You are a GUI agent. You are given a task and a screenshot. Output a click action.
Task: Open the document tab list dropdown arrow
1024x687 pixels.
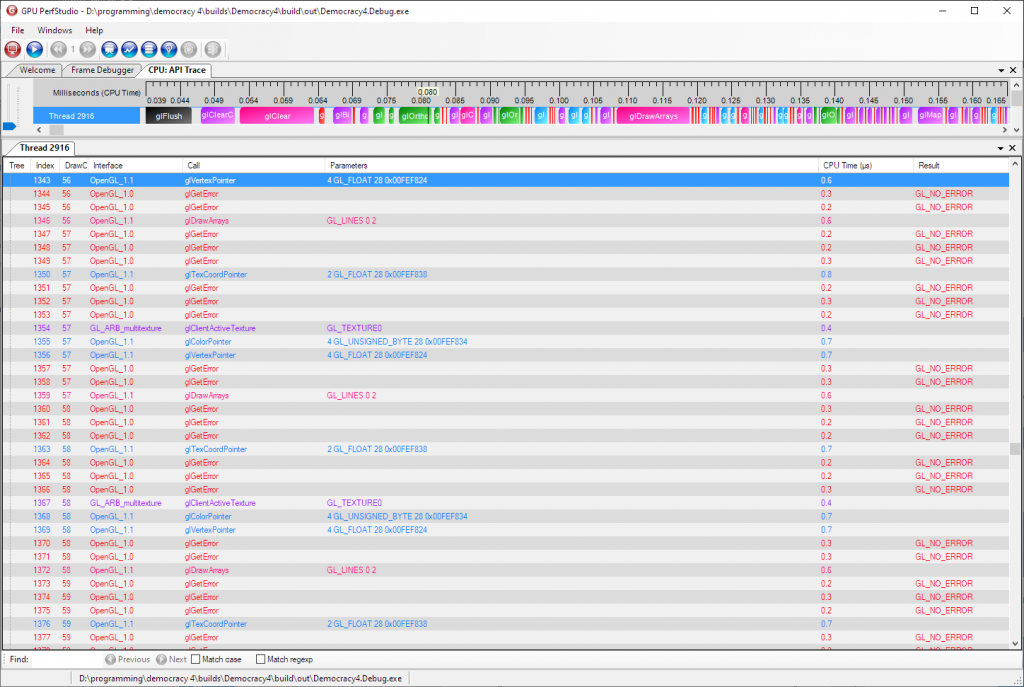click(x=1001, y=71)
